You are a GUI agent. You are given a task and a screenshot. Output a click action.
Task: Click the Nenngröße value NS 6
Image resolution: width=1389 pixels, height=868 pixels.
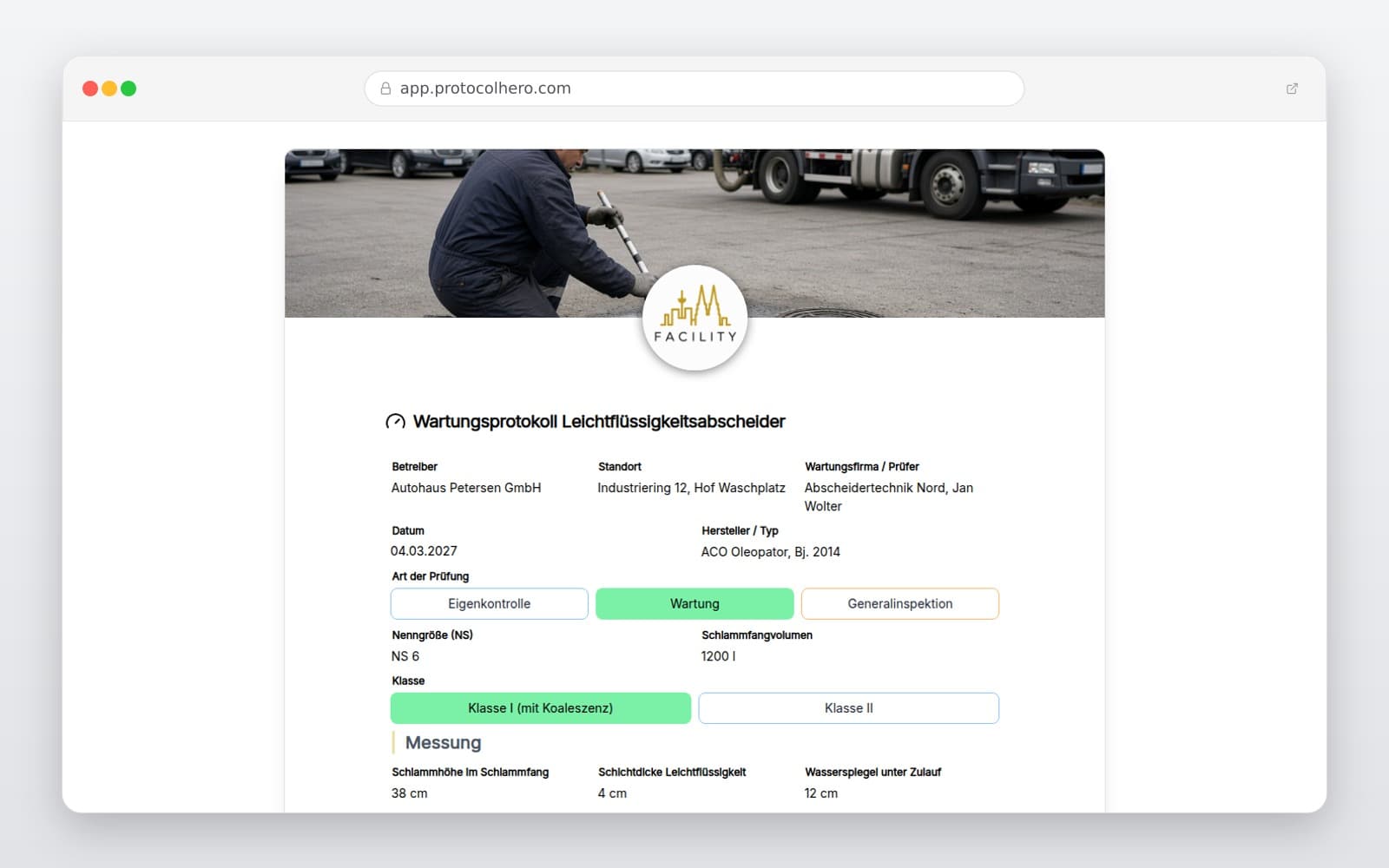pyautogui.click(x=405, y=656)
